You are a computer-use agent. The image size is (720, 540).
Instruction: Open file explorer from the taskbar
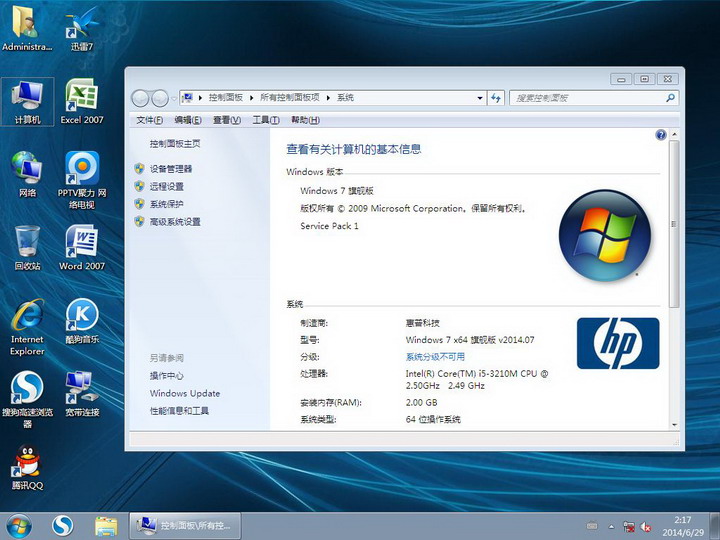pyautogui.click(x=106, y=526)
